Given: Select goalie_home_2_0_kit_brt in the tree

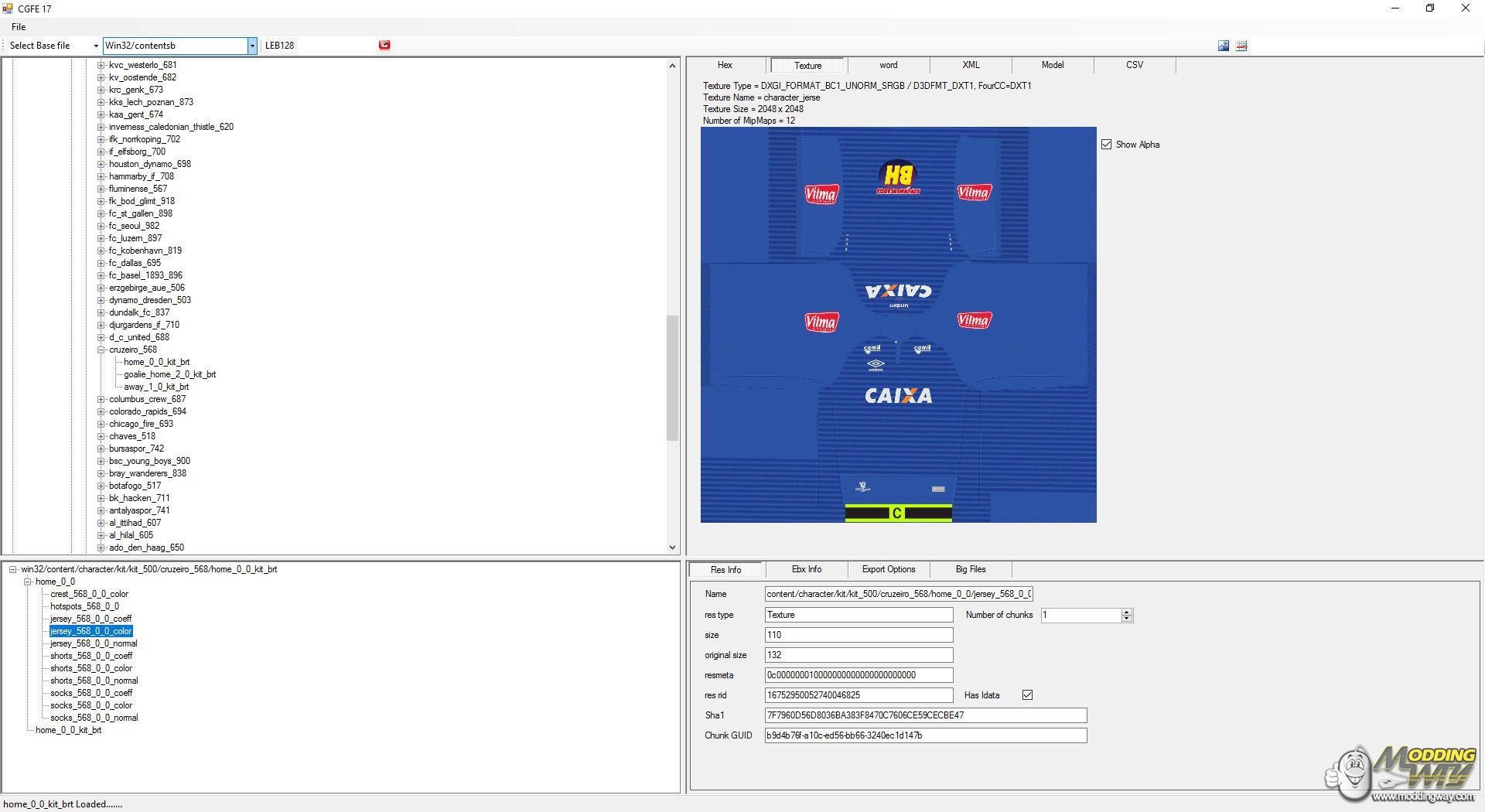Looking at the screenshot, I should [x=169, y=374].
